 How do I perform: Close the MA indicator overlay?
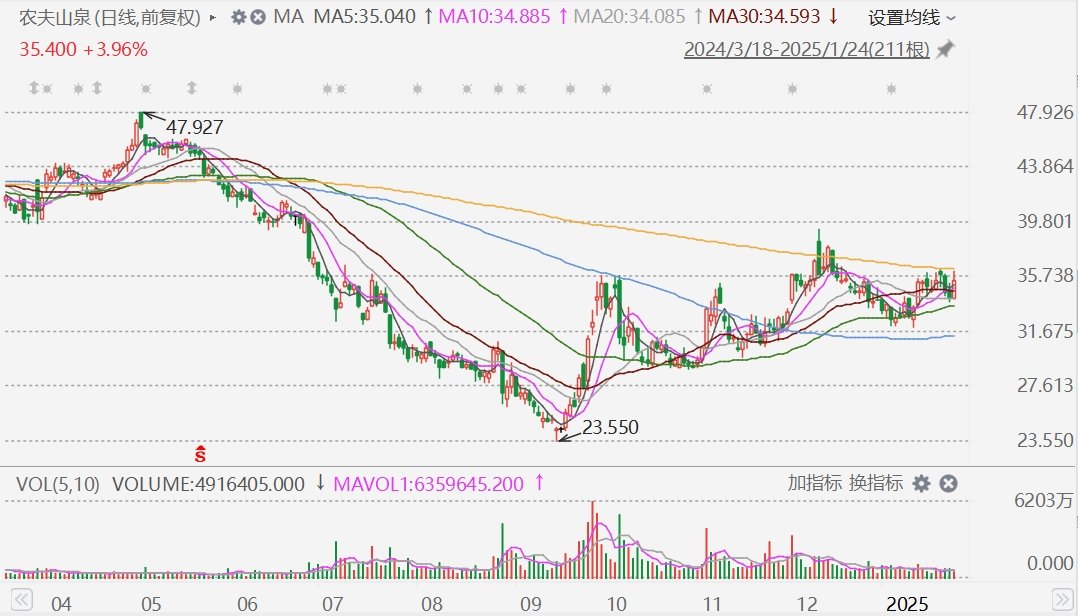(x=259, y=17)
